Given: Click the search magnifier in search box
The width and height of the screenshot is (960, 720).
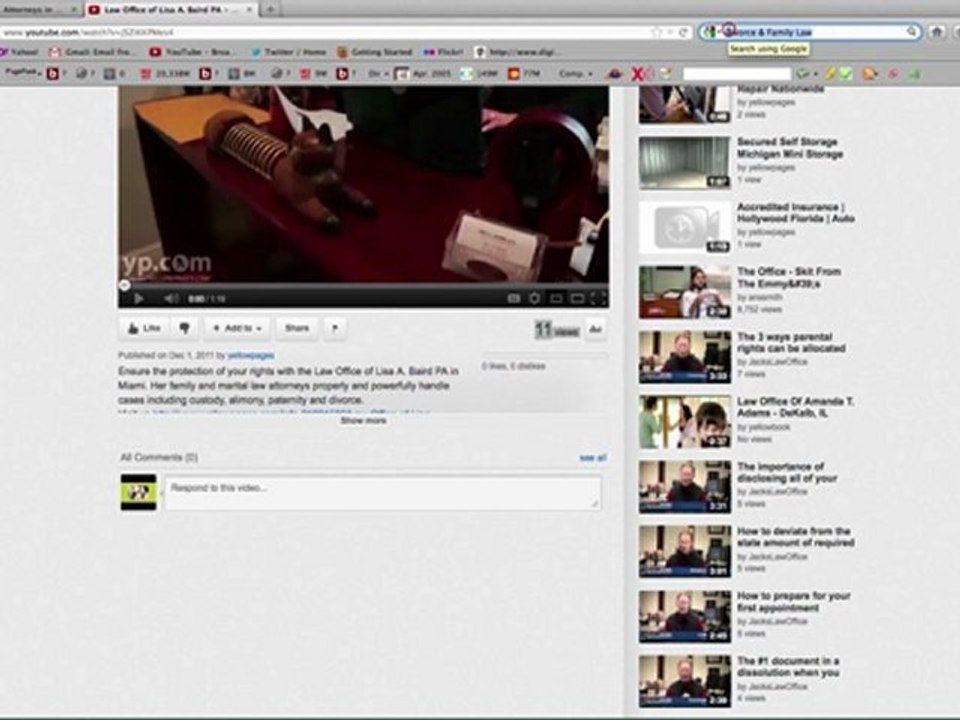Looking at the screenshot, I should (912, 32).
